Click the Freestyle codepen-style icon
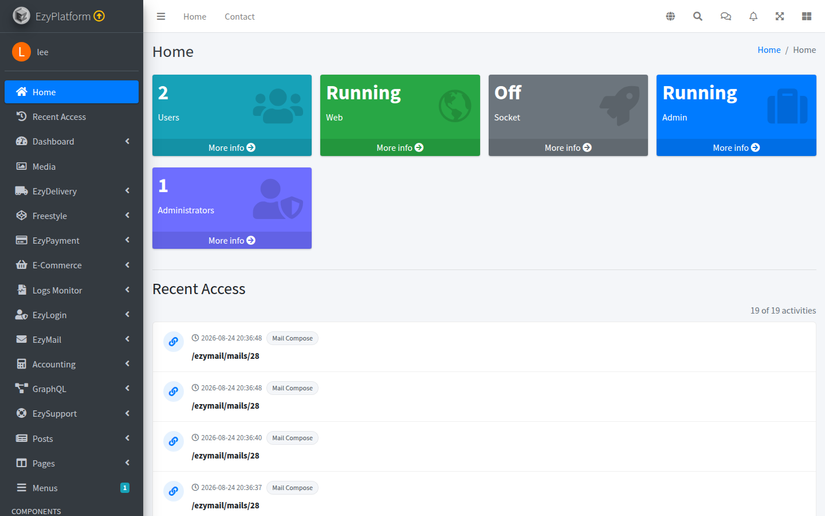The height and width of the screenshot is (516, 825). (x=21, y=215)
